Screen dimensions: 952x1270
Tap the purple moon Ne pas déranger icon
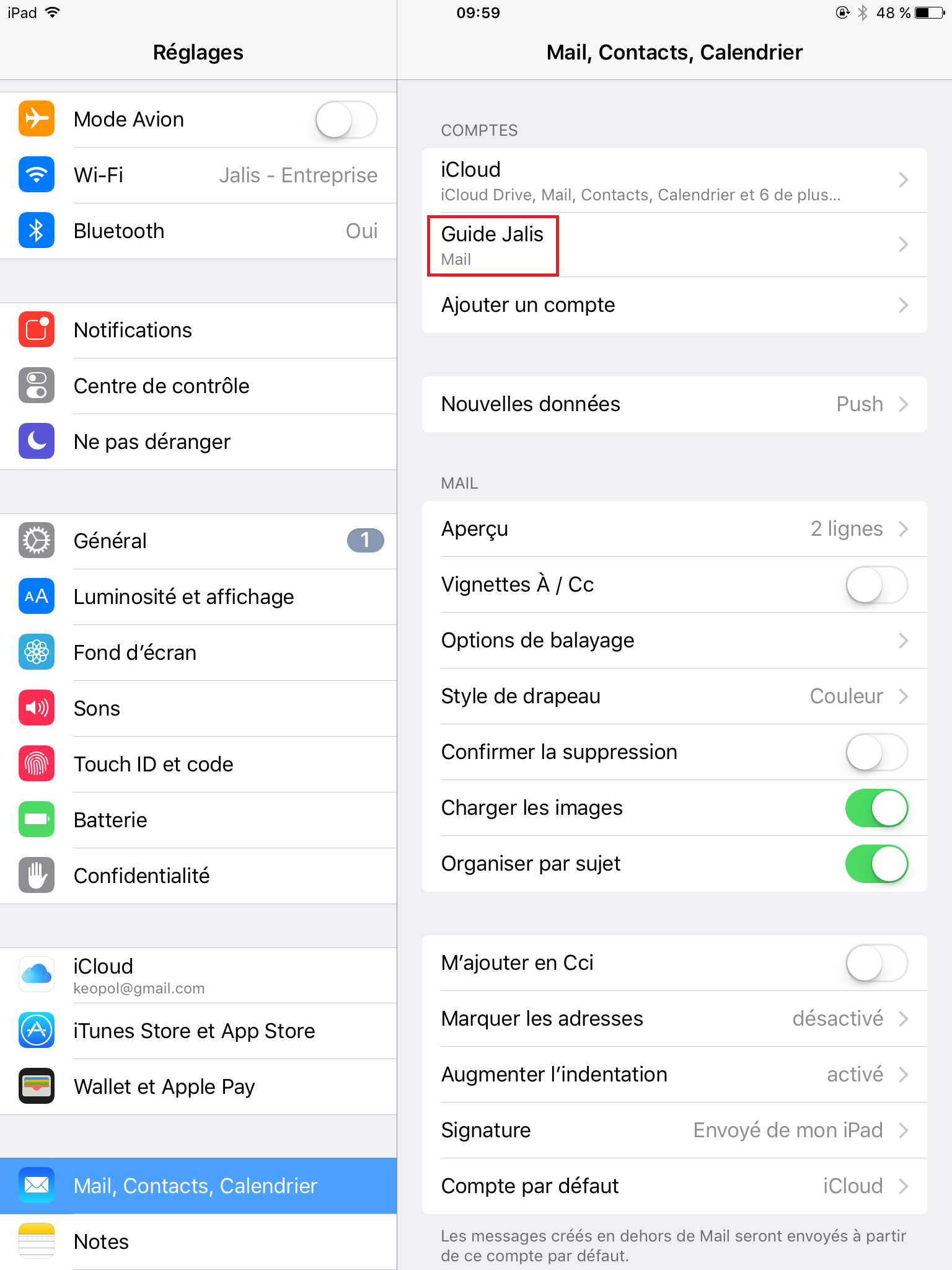(x=37, y=442)
